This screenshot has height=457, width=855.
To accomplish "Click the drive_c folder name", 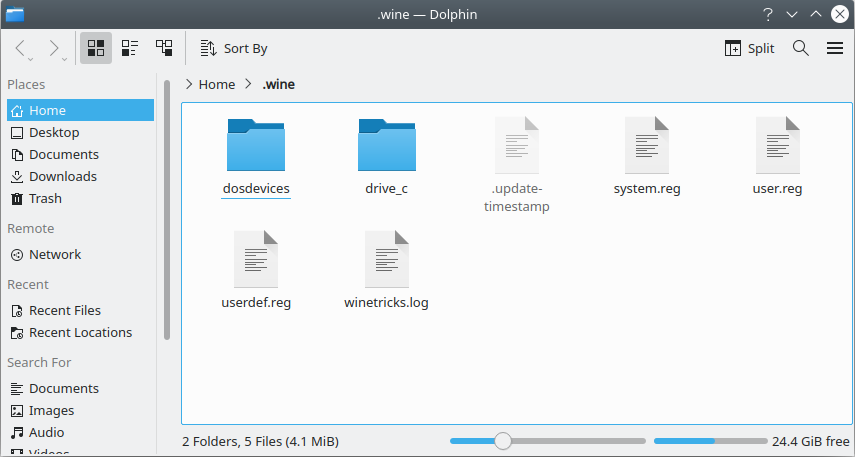I will point(387,189).
